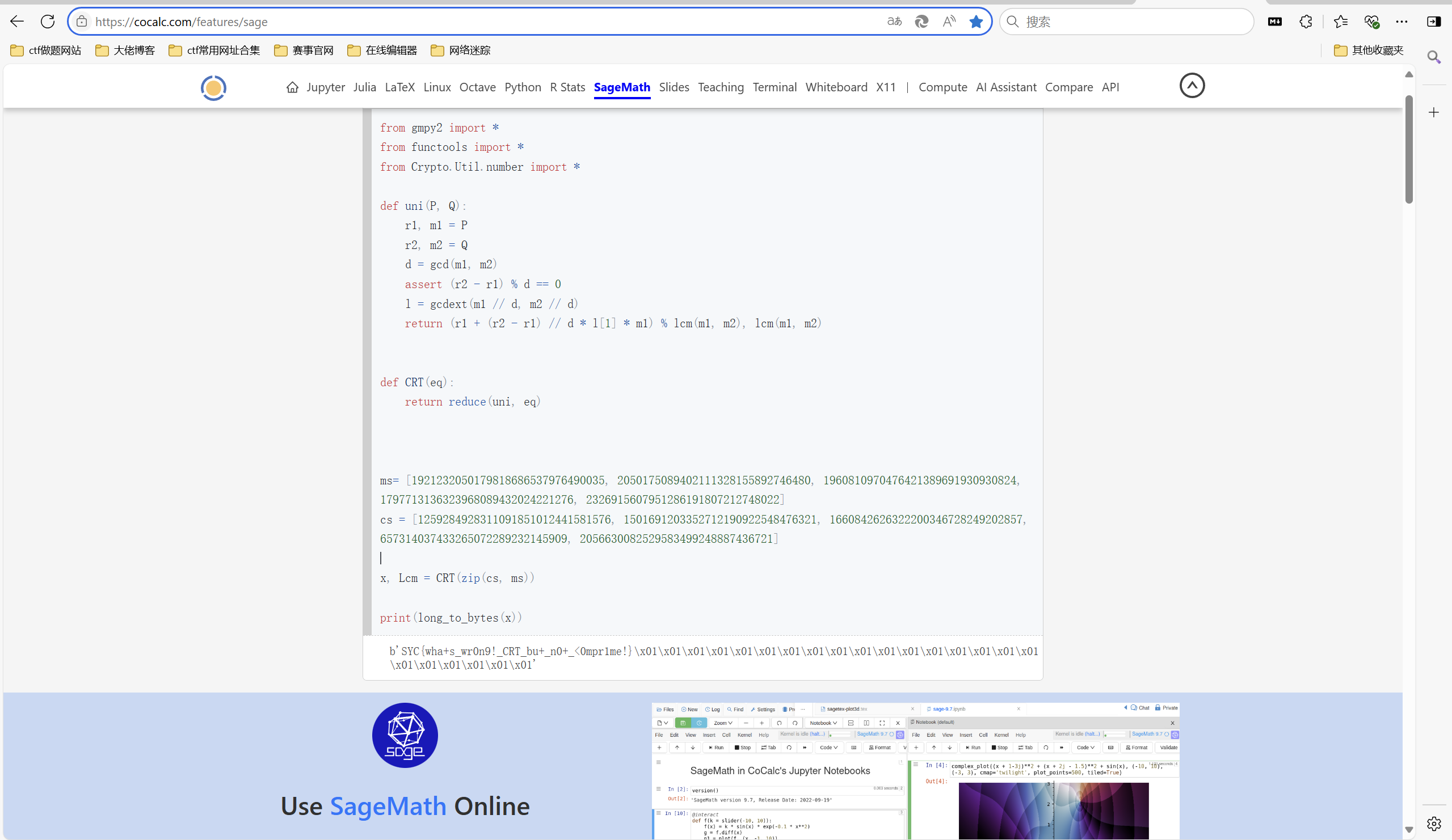Click the Read Aloud icon
The height and width of the screenshot is (840, 1452).
tap(949, 22)
